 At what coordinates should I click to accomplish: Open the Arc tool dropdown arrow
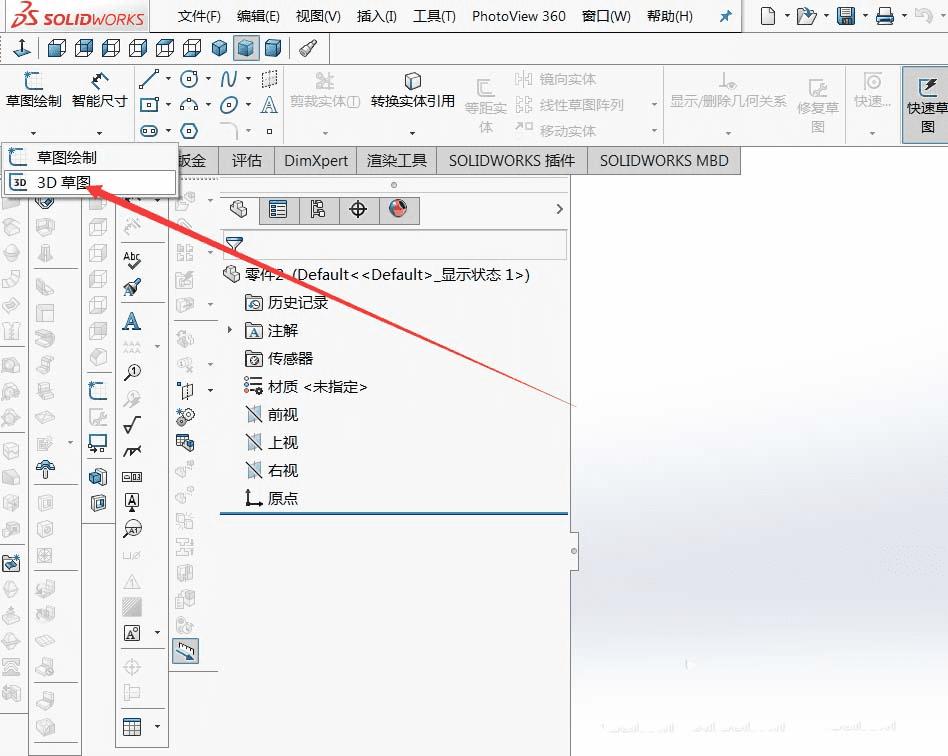(208, 105)
